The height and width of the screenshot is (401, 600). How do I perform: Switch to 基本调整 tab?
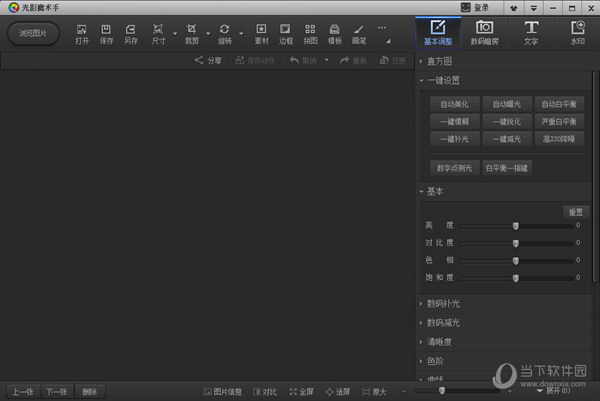(x=438, y=33)
